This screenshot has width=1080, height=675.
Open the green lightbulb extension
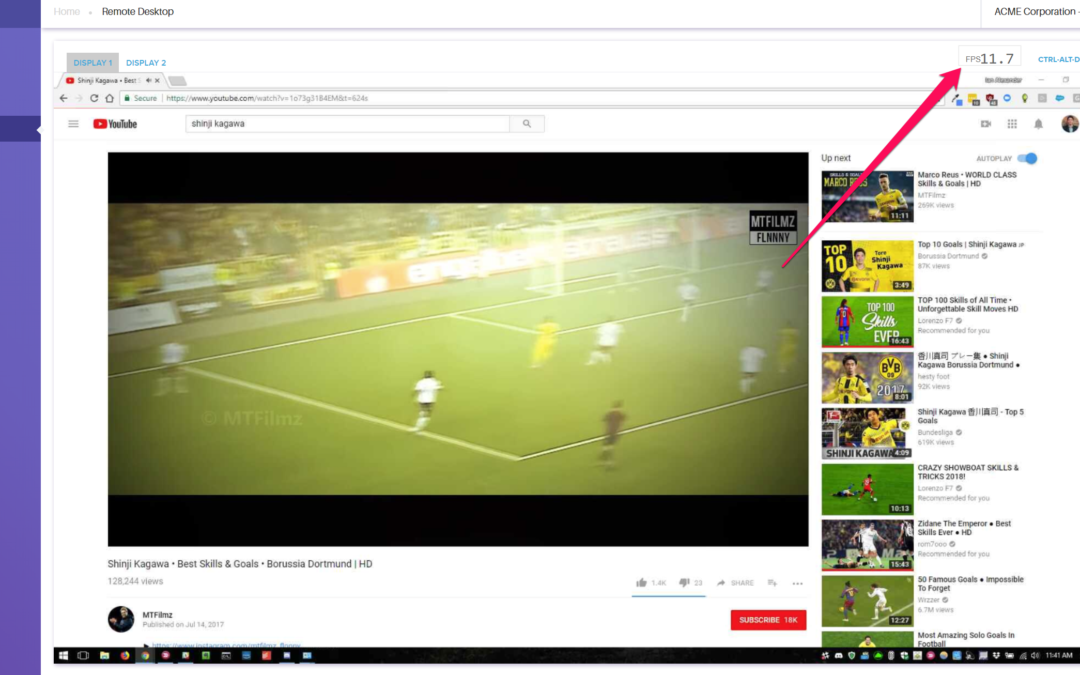point(1025,98)
